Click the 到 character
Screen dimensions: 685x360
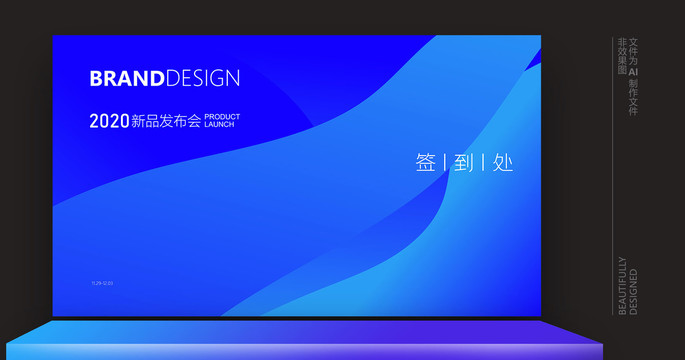point(464,163)
